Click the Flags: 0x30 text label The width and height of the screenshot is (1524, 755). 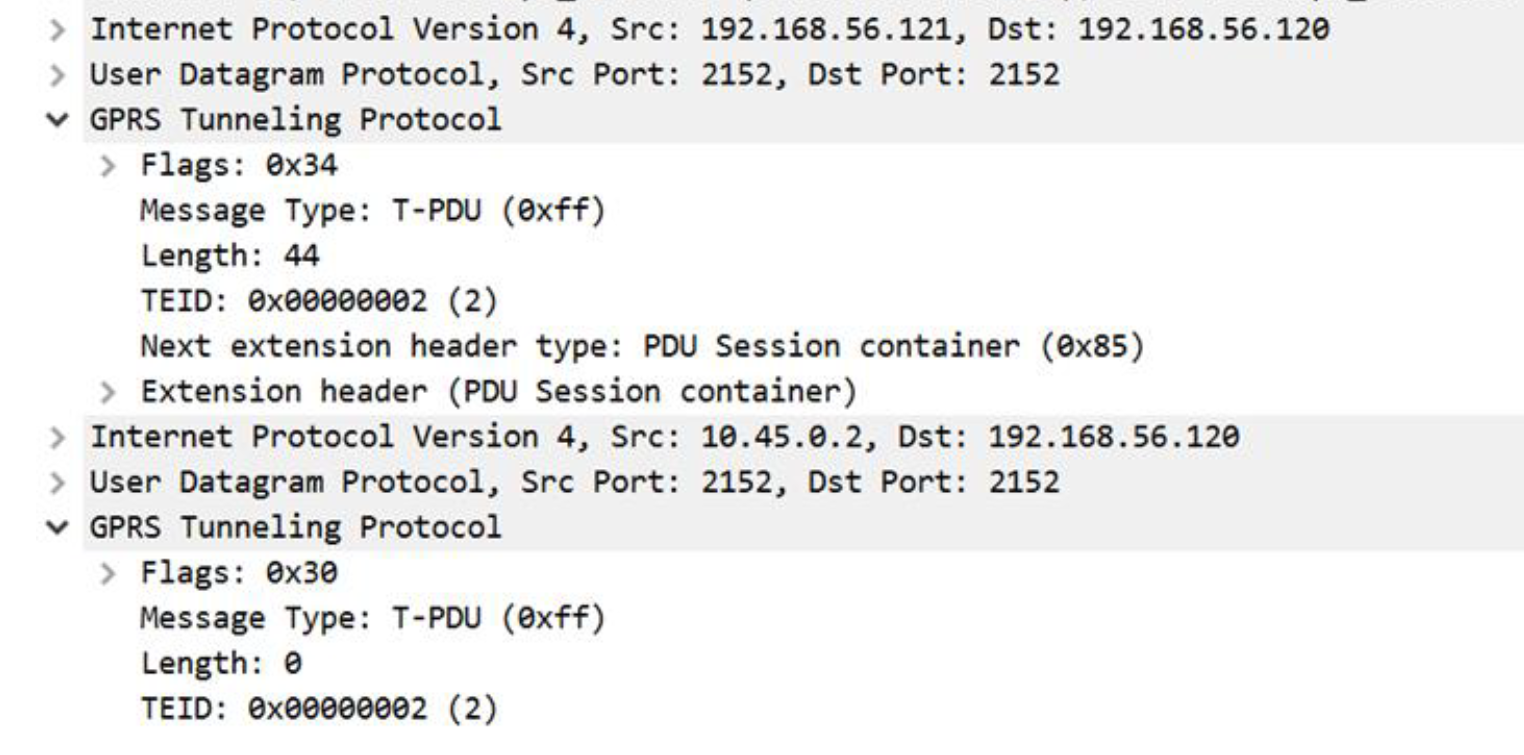coord(238,573)
